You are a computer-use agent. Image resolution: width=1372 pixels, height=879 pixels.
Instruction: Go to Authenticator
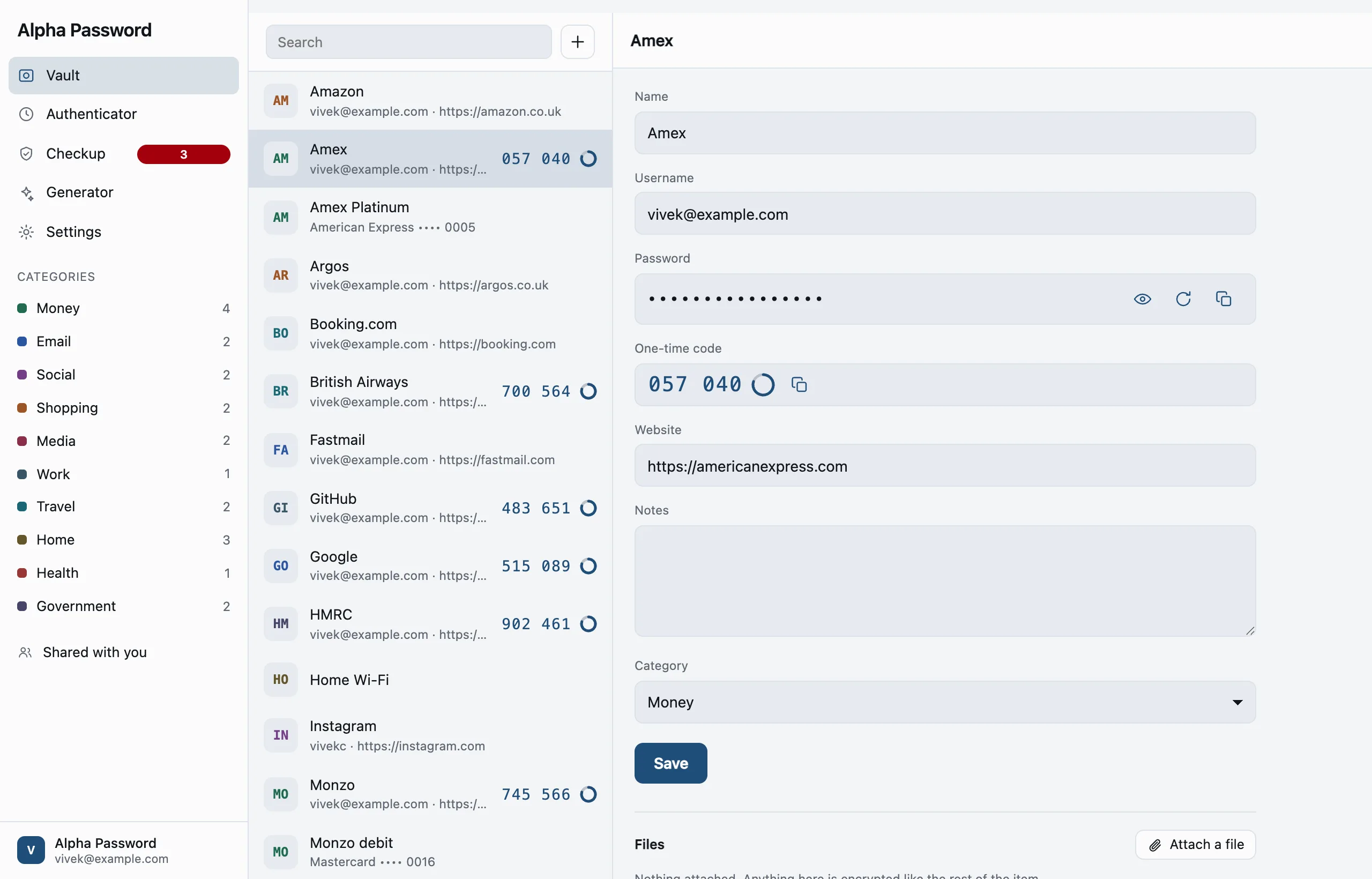123,114
